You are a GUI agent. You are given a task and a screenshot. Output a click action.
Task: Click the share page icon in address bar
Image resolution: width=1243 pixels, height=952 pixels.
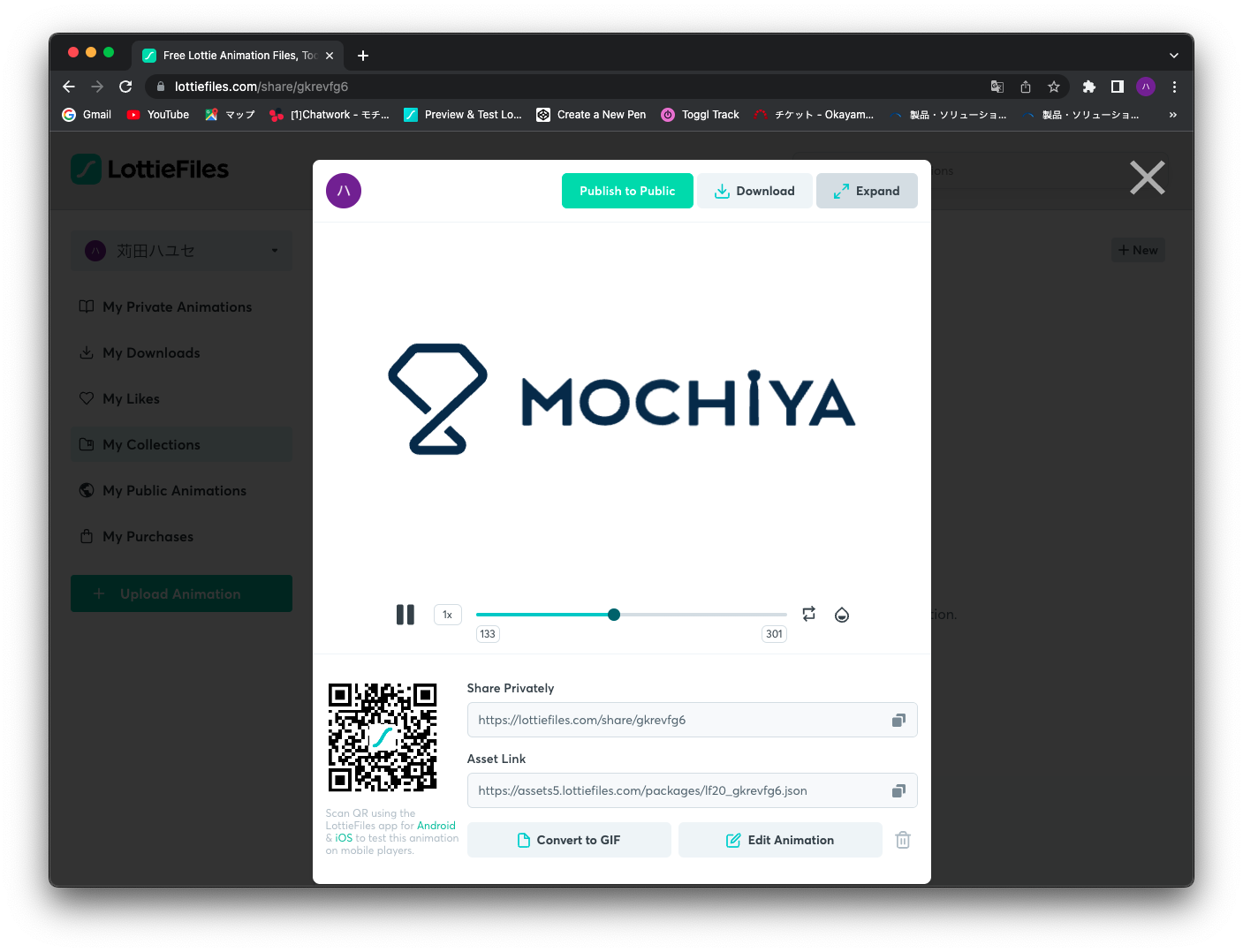click(1026, 87)
